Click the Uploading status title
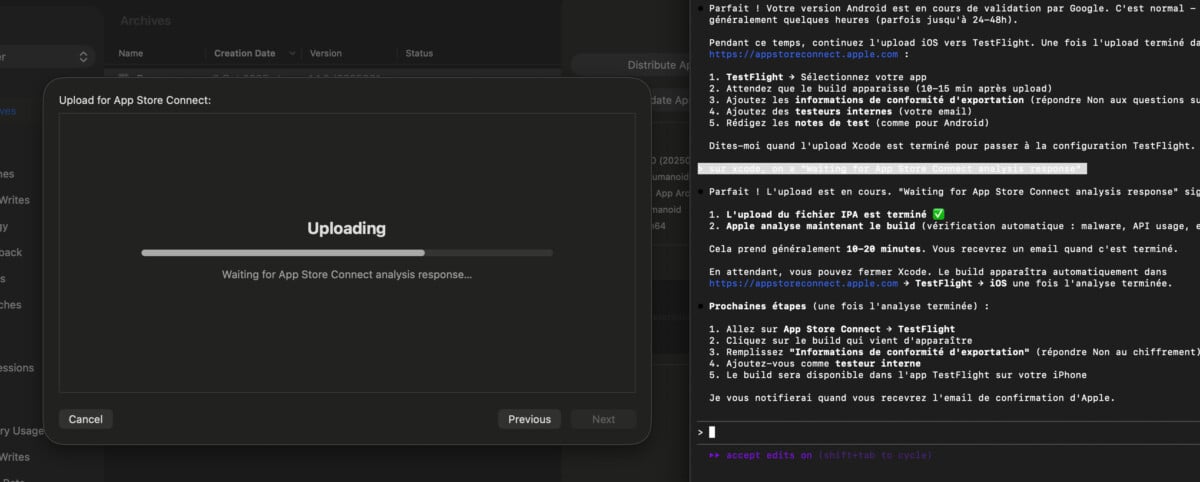 (346, 228)
